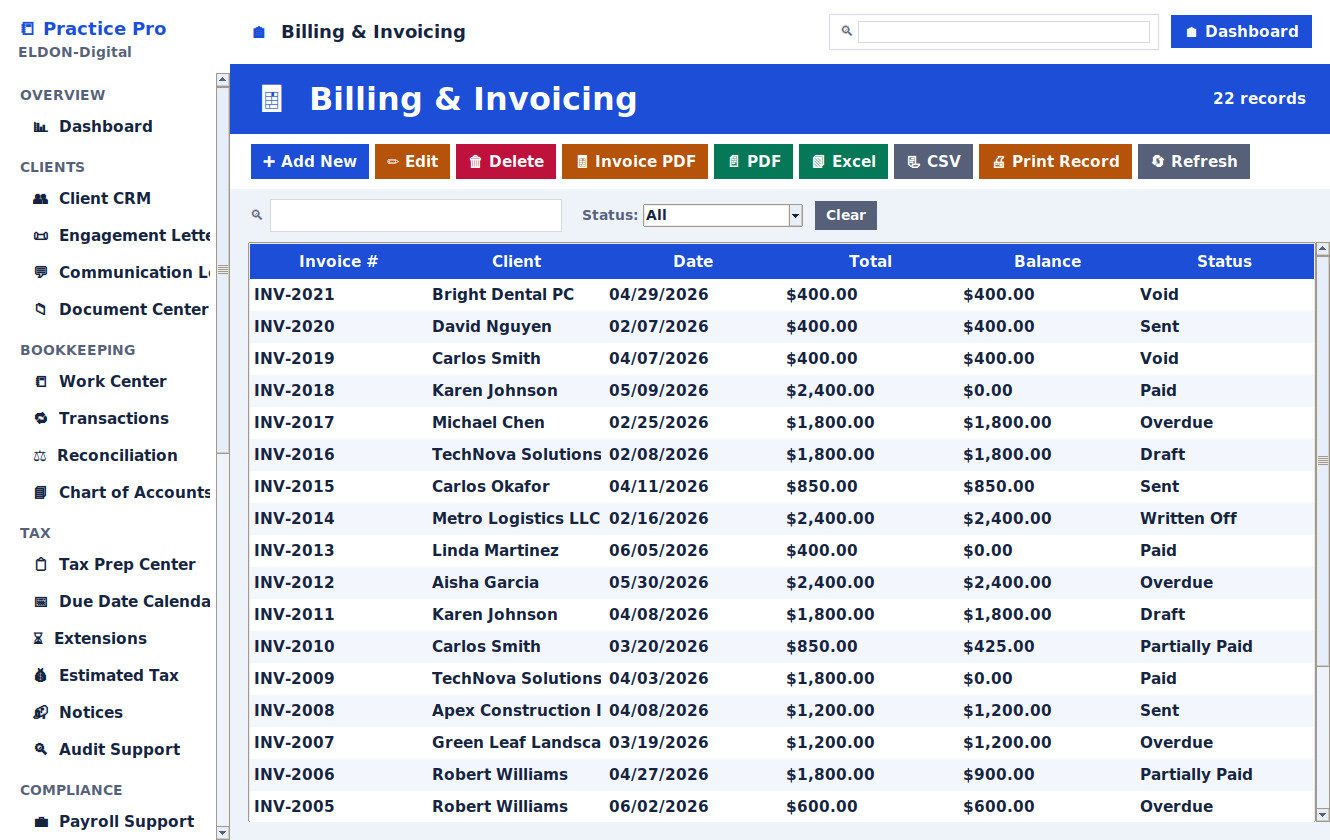The height and width of the screenshot is (840, 1330).
Task: Click the Delete button
Action: coord(506,162)
